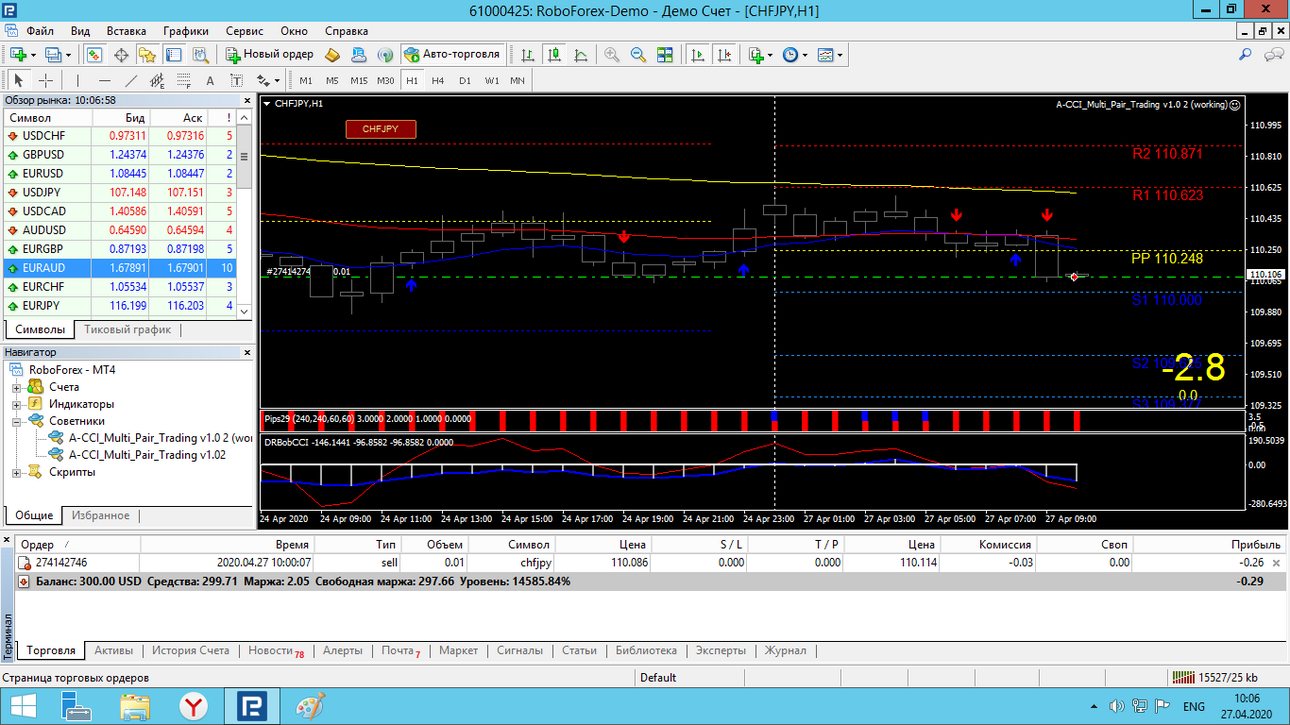Zoom out on the chart
Viewport: 1290px width, 725px height.
point(638,54)
